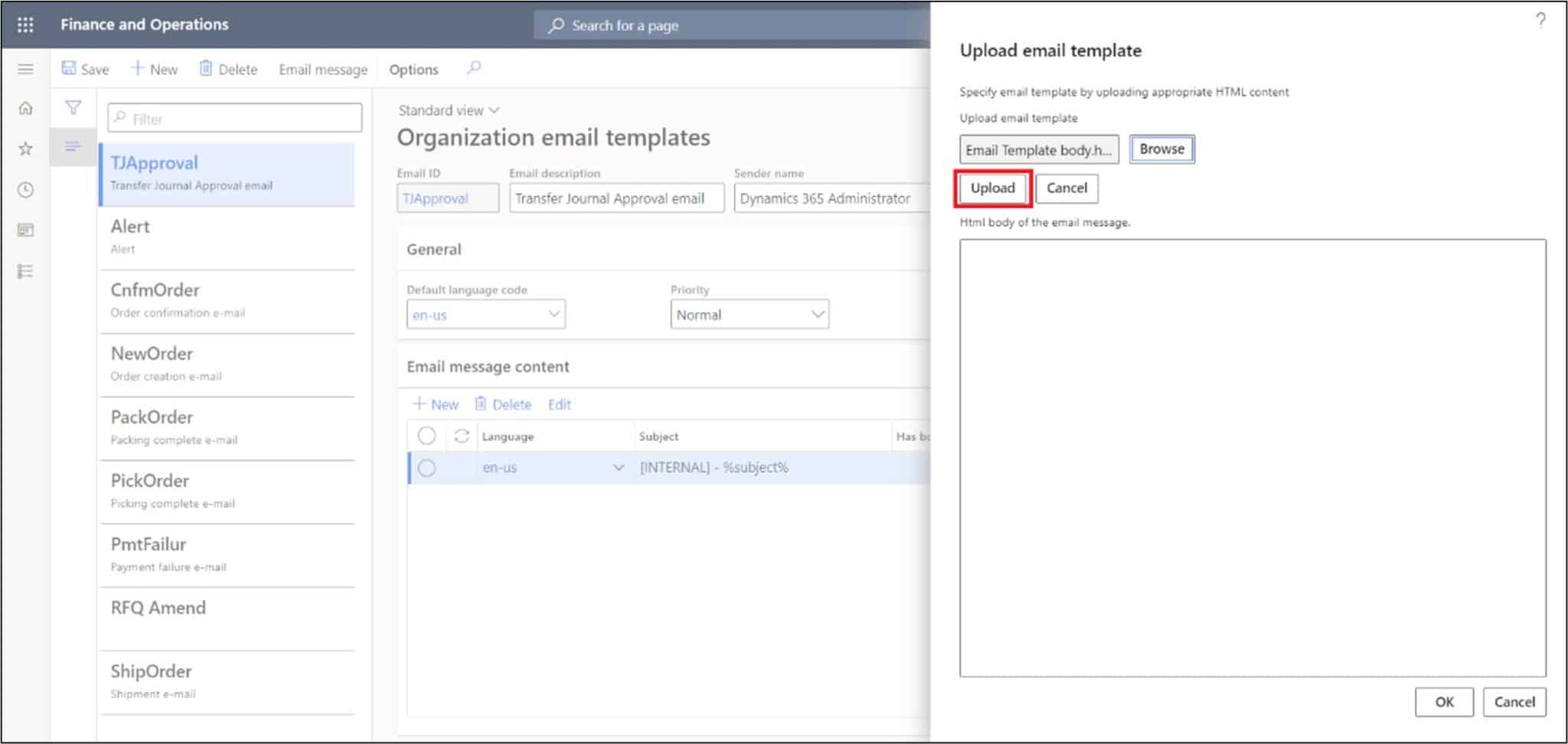
Task: Click the Delete trash icon
Action: pyautogui.click(x=205, y=68)
